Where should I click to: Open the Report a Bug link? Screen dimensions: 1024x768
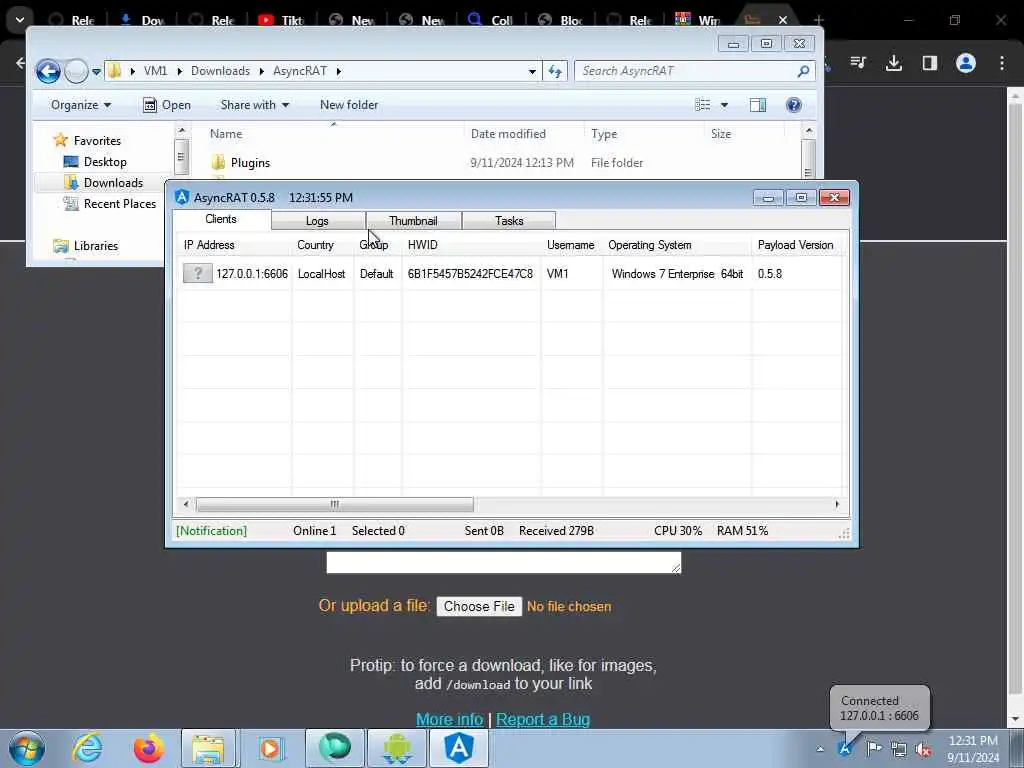pos(543,719)
